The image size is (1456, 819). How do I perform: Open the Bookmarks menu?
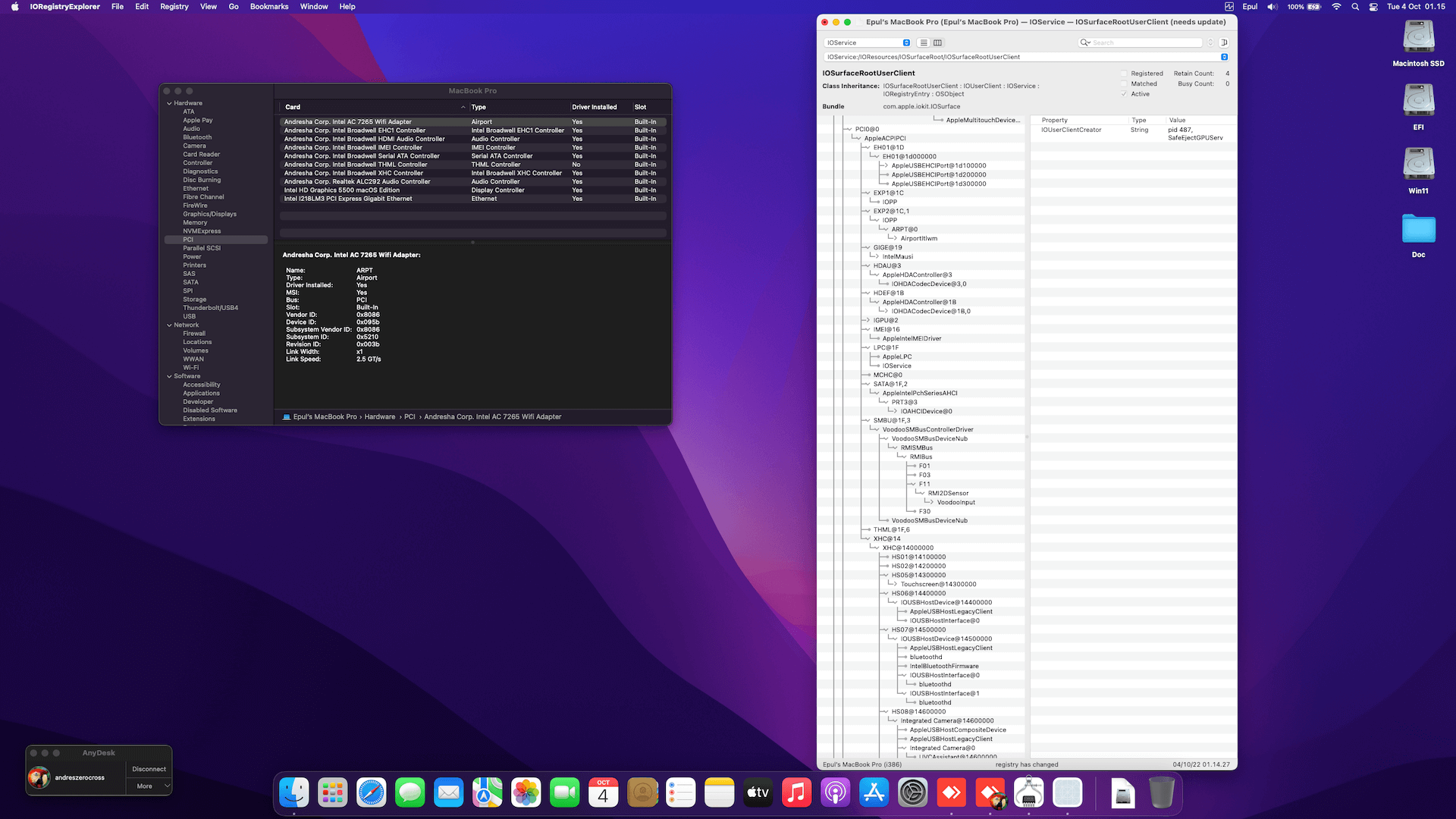[269, 7]
